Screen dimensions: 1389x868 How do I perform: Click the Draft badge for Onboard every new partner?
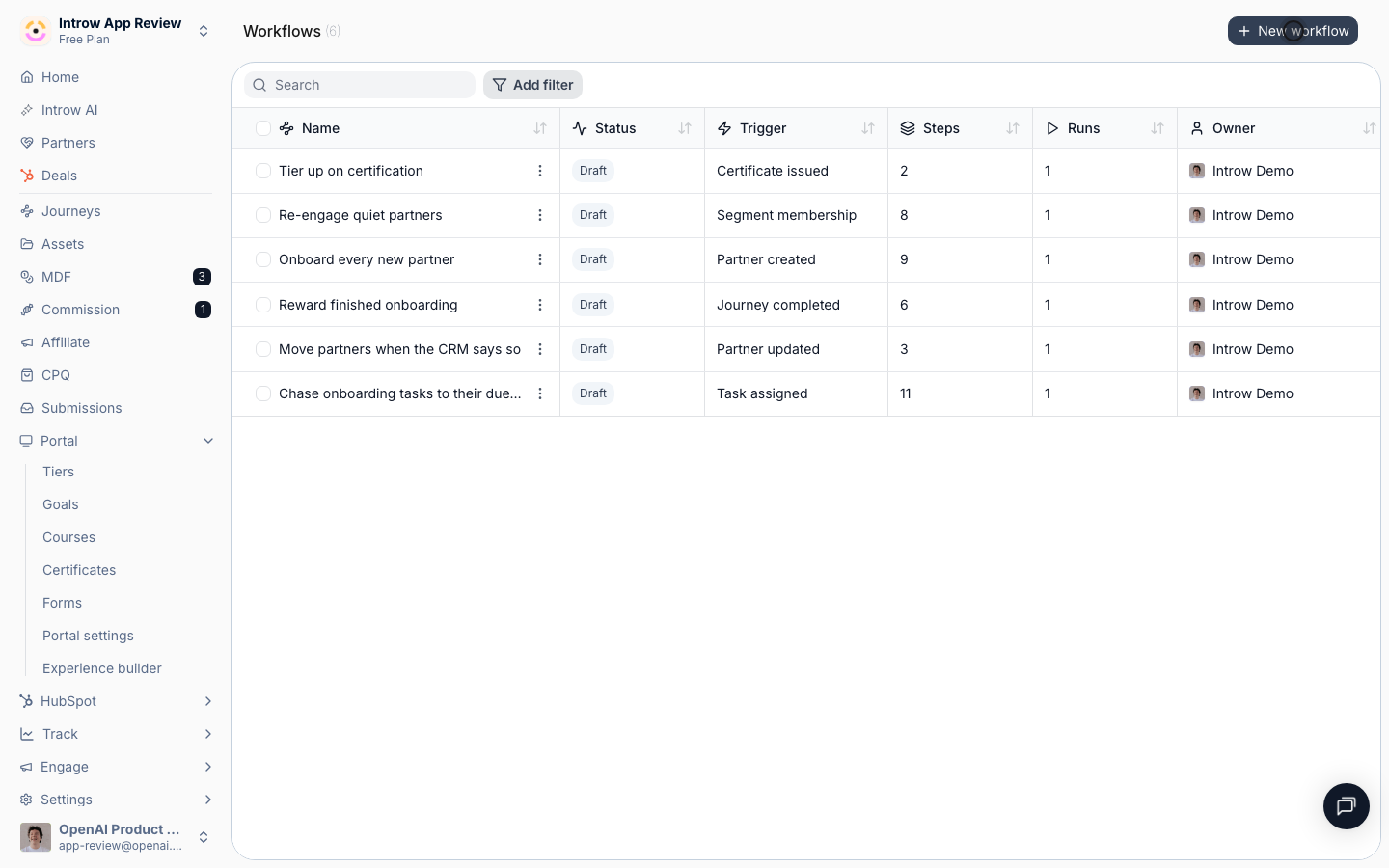click(593, 259)
